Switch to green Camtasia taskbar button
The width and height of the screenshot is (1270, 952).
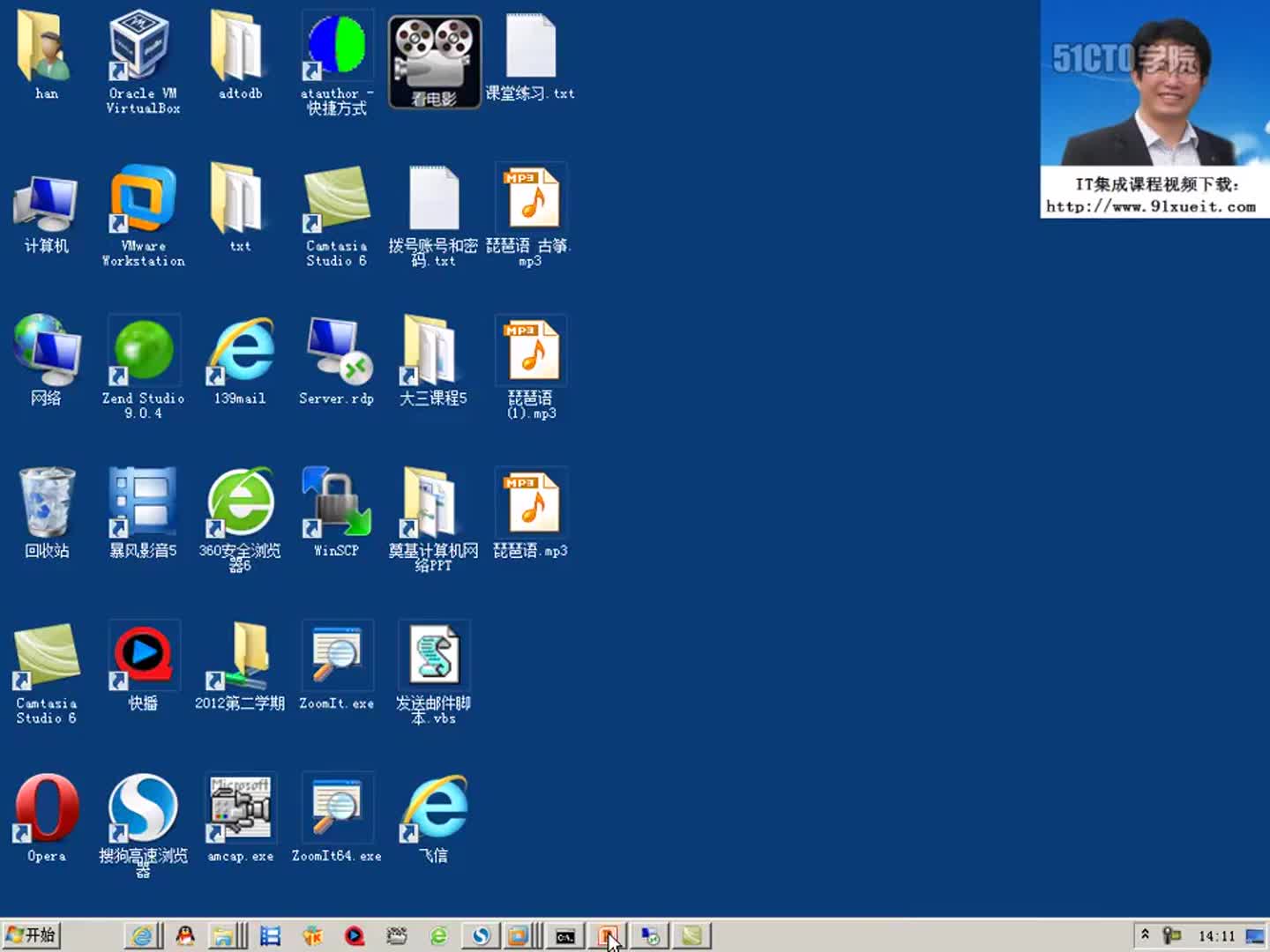pos(692,936)
